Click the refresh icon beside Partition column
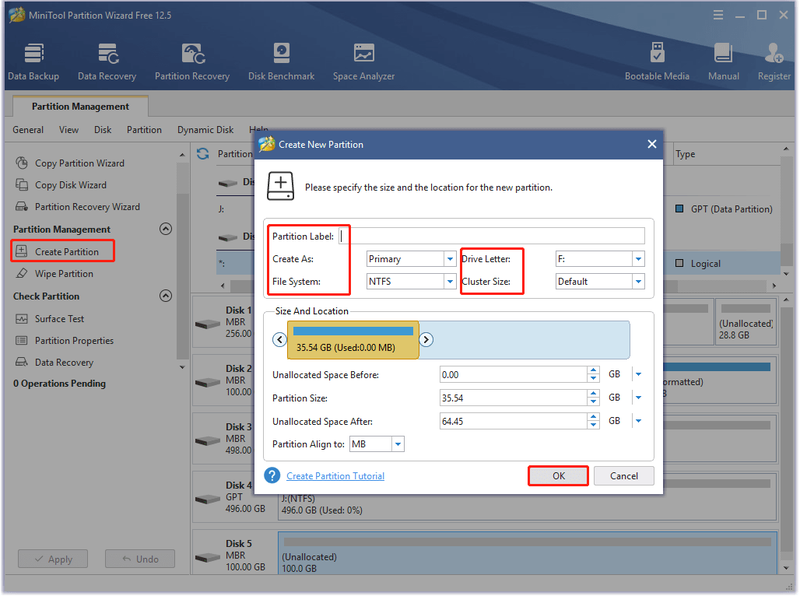800x596 pixels. pyautogui.click(x=203, y=154)
